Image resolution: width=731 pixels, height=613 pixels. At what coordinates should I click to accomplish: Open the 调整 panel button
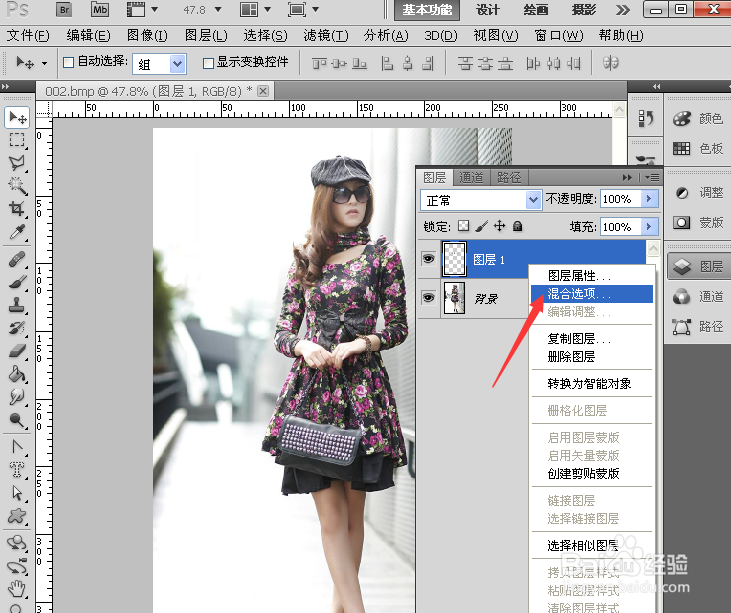pyautogui.click(x=697, y=193)
